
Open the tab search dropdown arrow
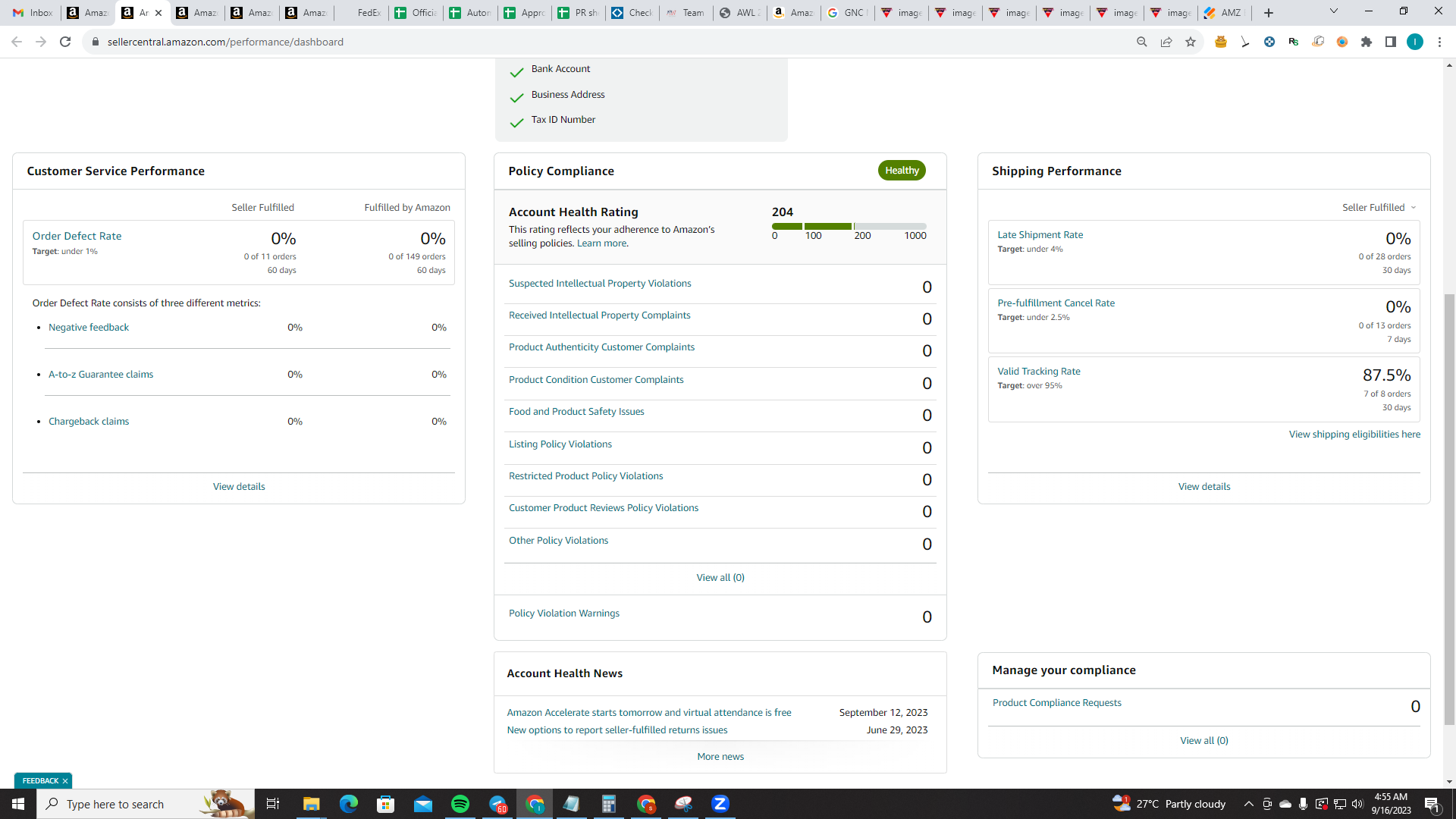1334,11
